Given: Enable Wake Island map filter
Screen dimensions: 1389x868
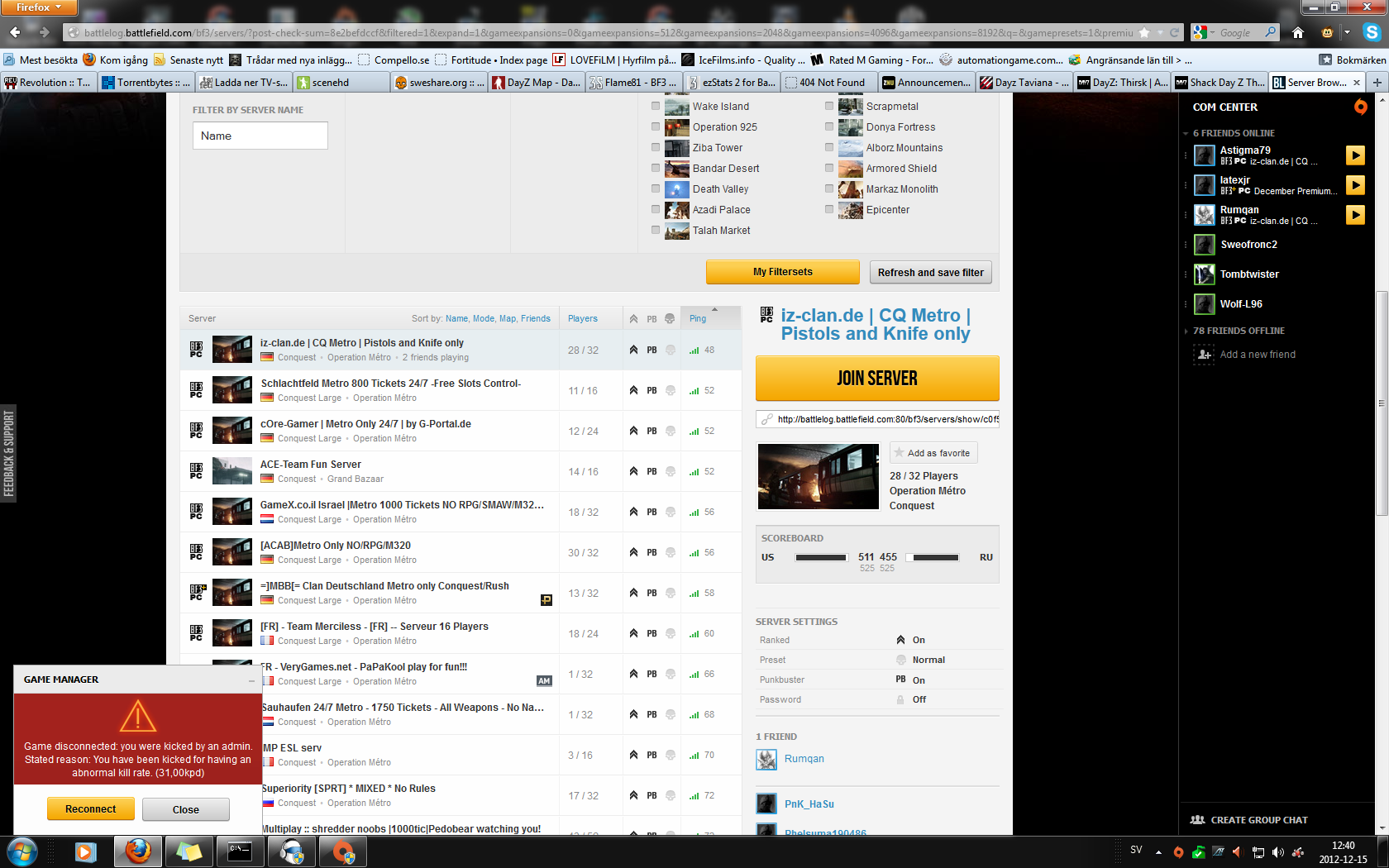Looking at the screenshot, I should [656, 106].
